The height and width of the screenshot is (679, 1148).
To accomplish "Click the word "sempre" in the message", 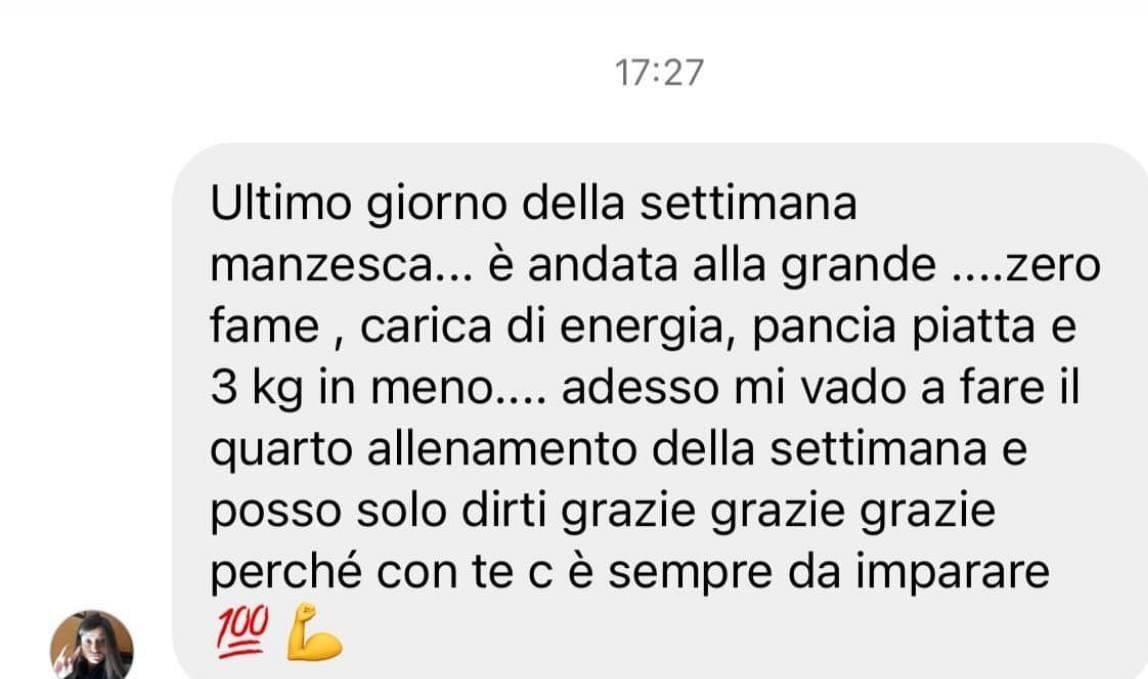I will [x=690, y=575].
